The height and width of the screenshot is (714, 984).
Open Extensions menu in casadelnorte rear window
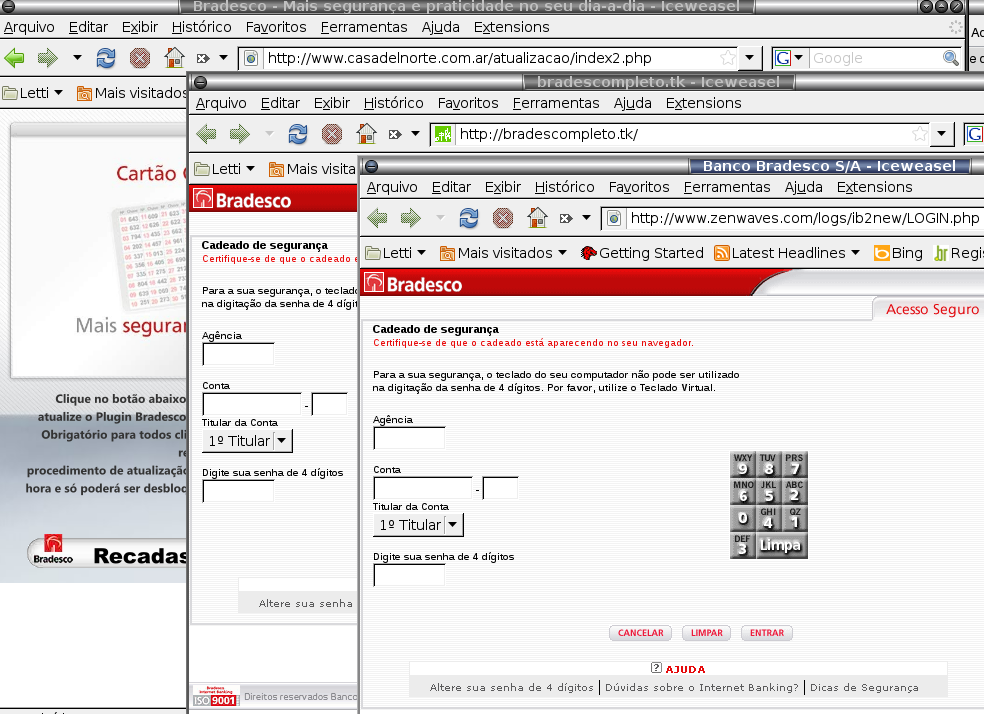(511, 27)
